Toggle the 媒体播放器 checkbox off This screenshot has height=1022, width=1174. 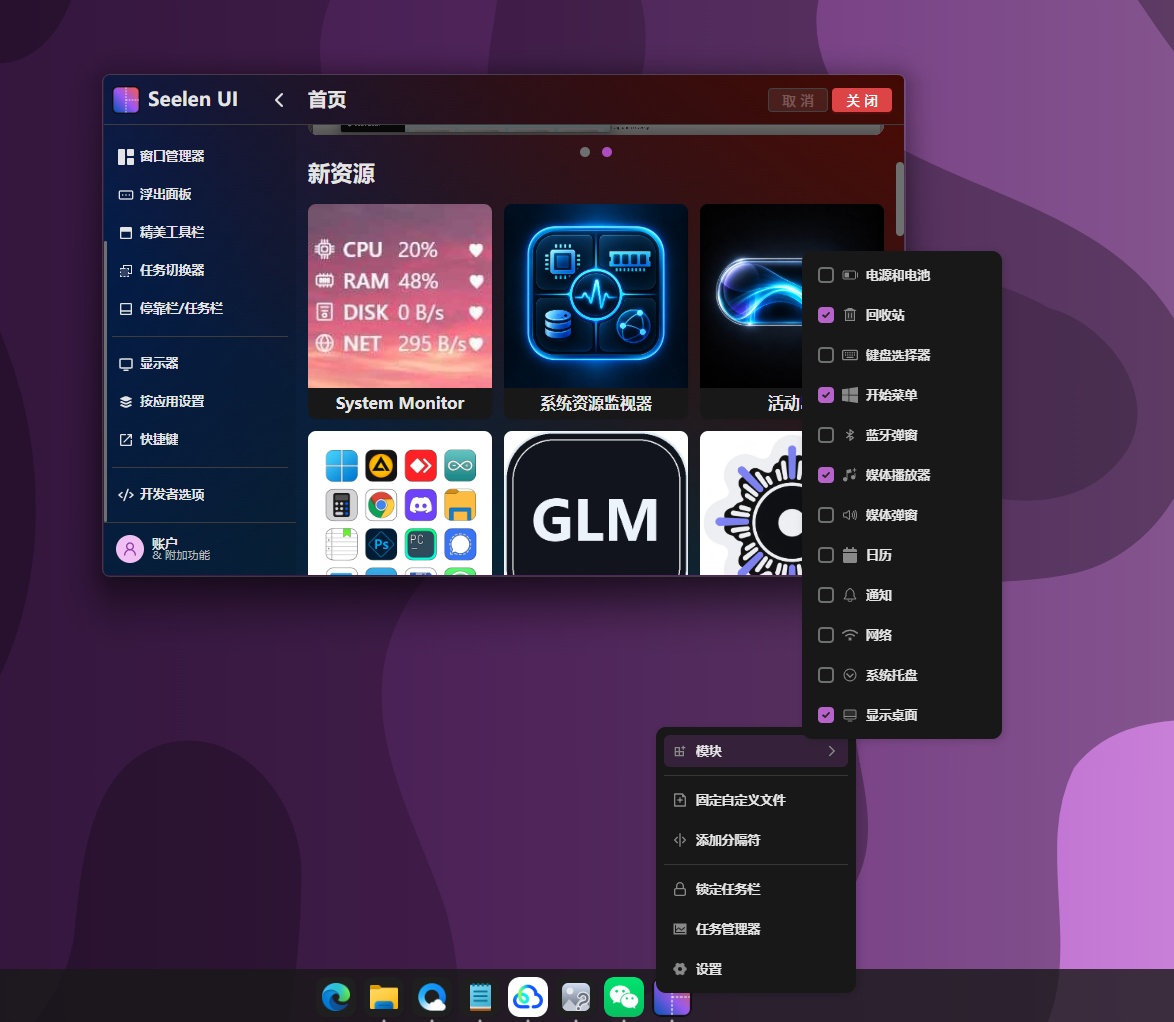tap(826, 475)
